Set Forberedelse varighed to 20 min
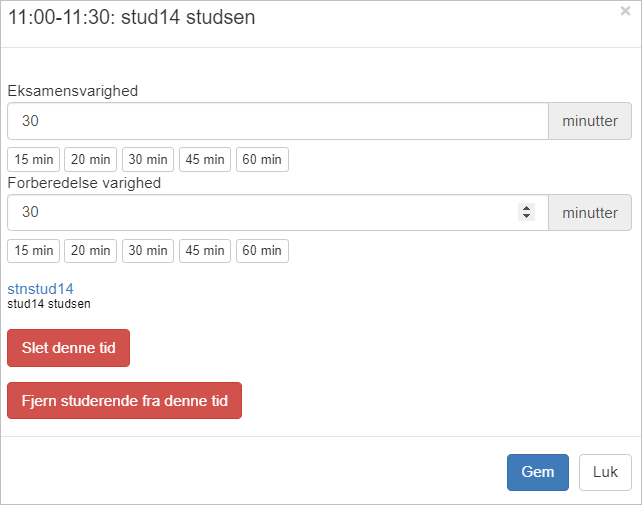The width and height of the screenshot is (642, 505). pos(90,250)
